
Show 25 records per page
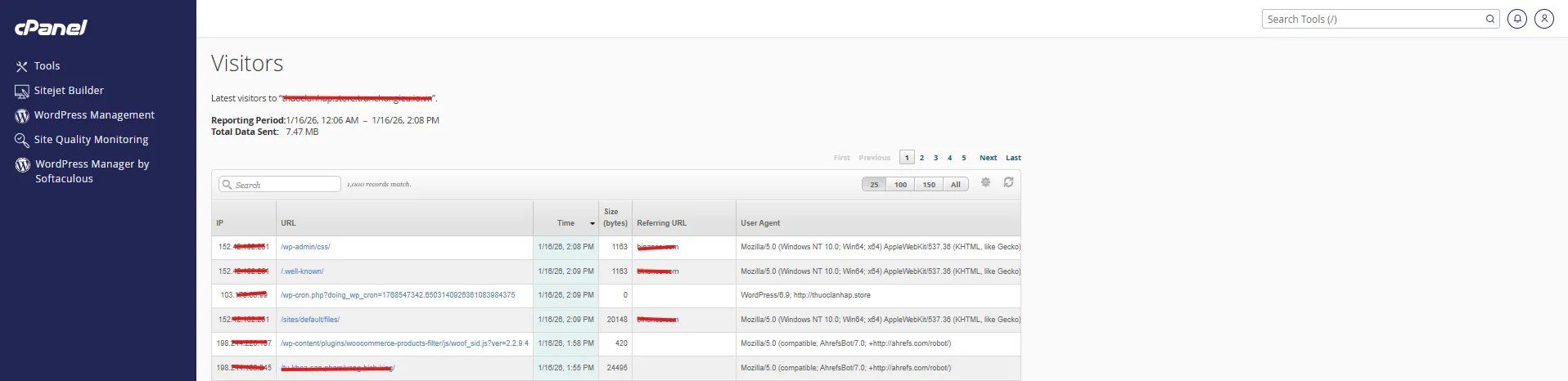(874, 185)
